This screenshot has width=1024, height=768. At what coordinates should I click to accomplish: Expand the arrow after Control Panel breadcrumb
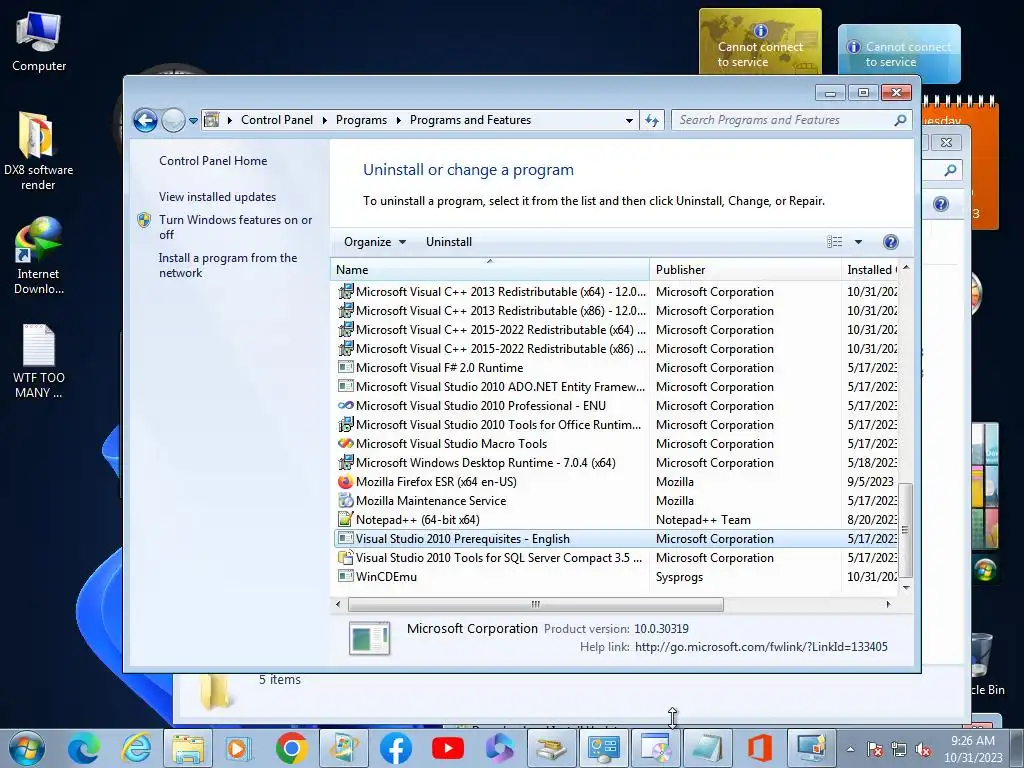[x=325, y=120]
